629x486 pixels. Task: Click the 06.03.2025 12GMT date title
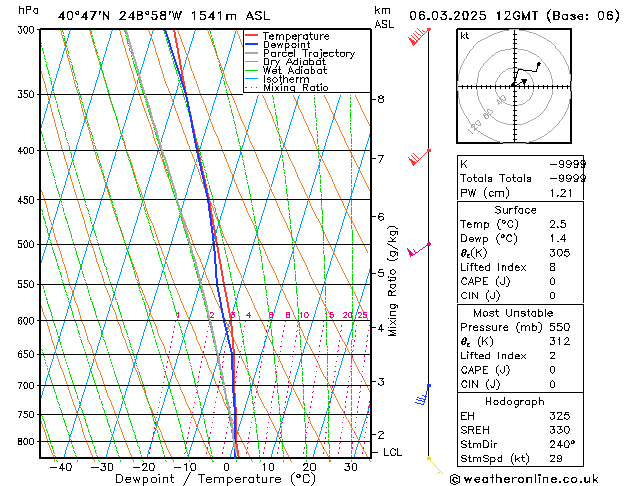coord(515,15)
